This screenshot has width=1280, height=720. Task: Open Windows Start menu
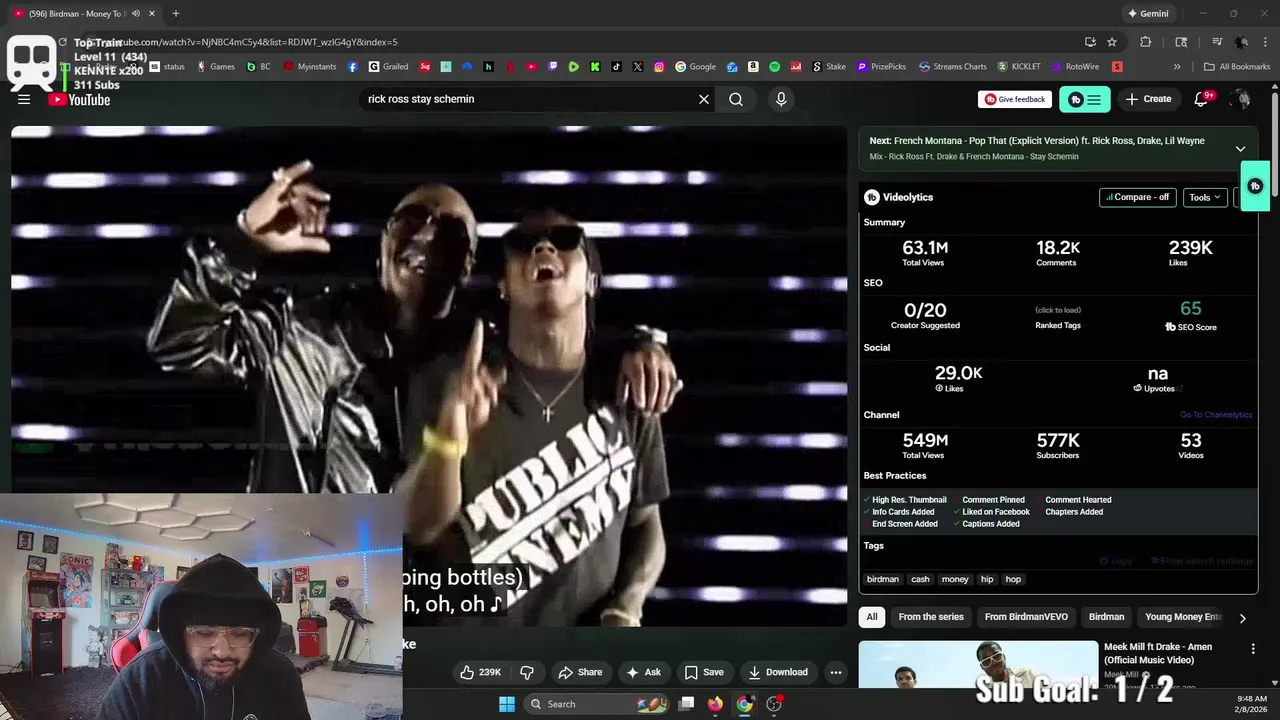(x=507, y=704)
